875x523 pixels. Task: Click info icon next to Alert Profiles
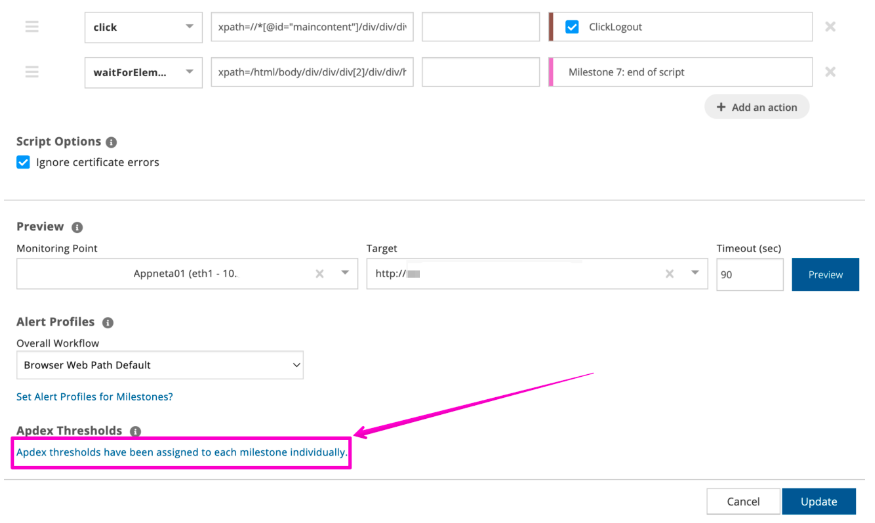pos(108,323)
